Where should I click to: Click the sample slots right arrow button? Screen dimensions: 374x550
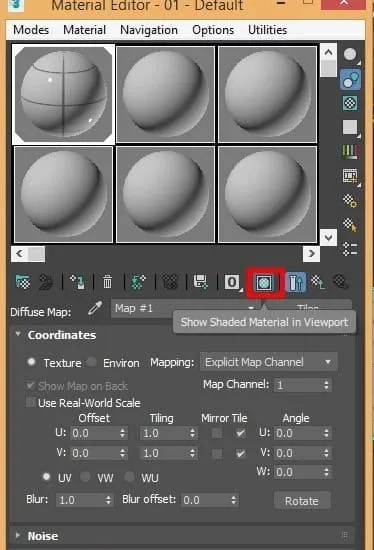click(311, 253)
